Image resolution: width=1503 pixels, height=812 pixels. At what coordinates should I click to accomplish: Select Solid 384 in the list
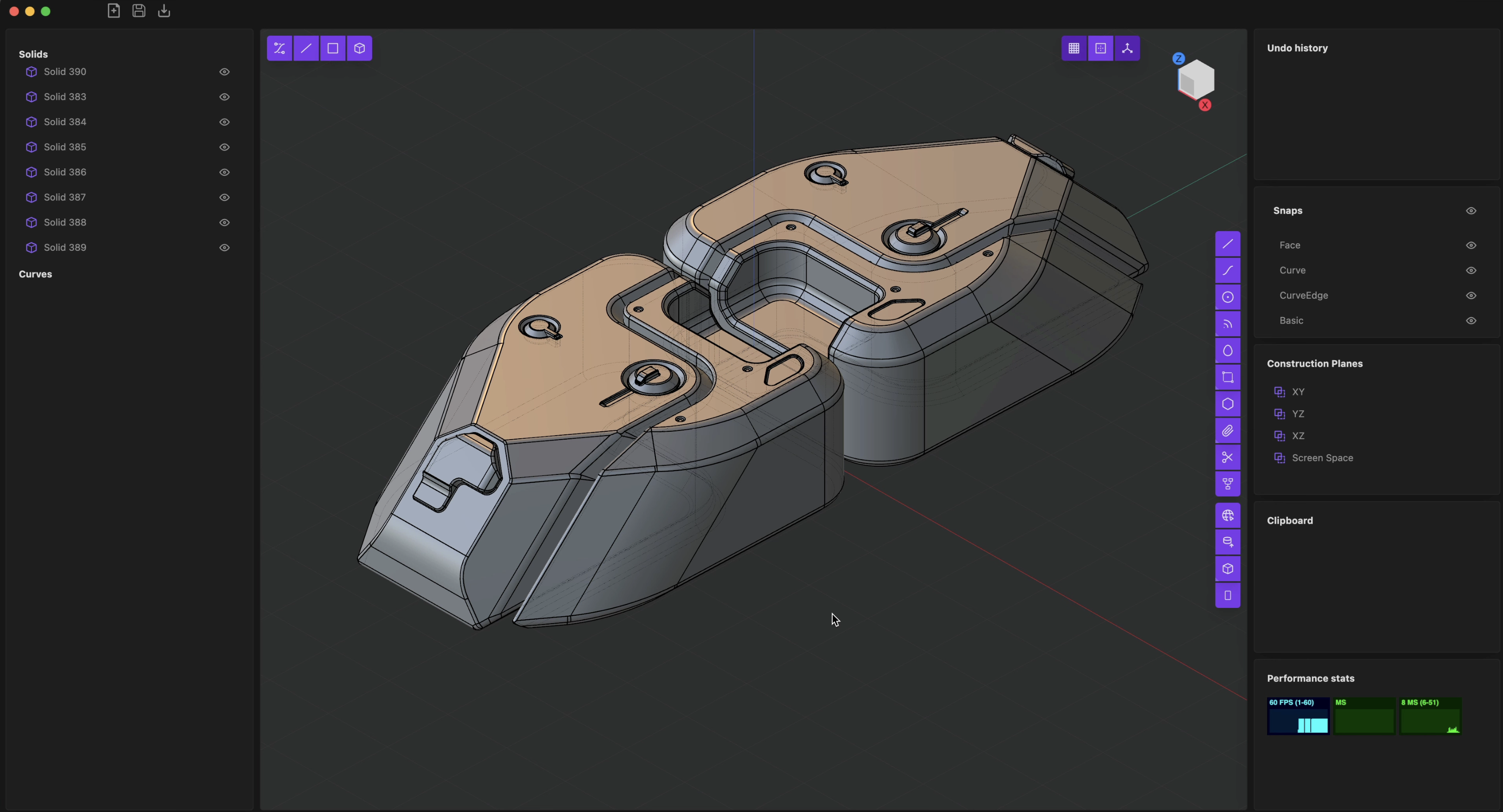(x=65, y=122)
